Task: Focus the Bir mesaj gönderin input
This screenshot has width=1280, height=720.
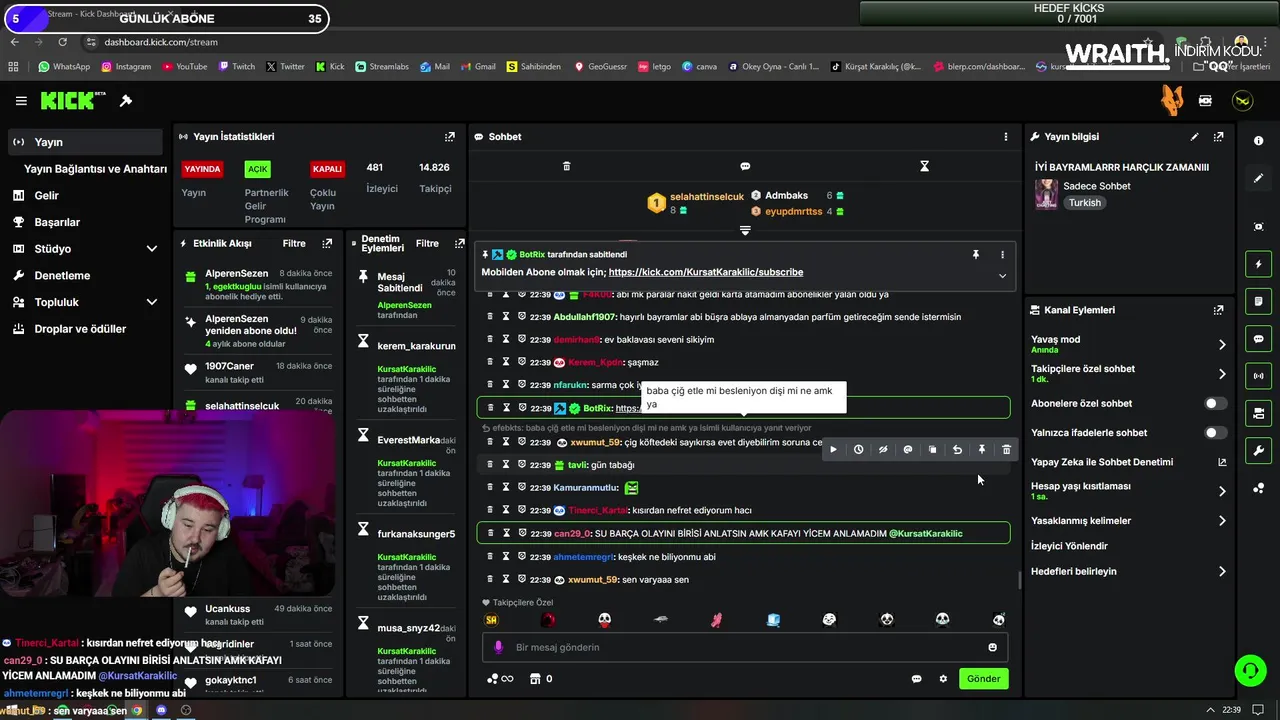Action: (745, 647)
